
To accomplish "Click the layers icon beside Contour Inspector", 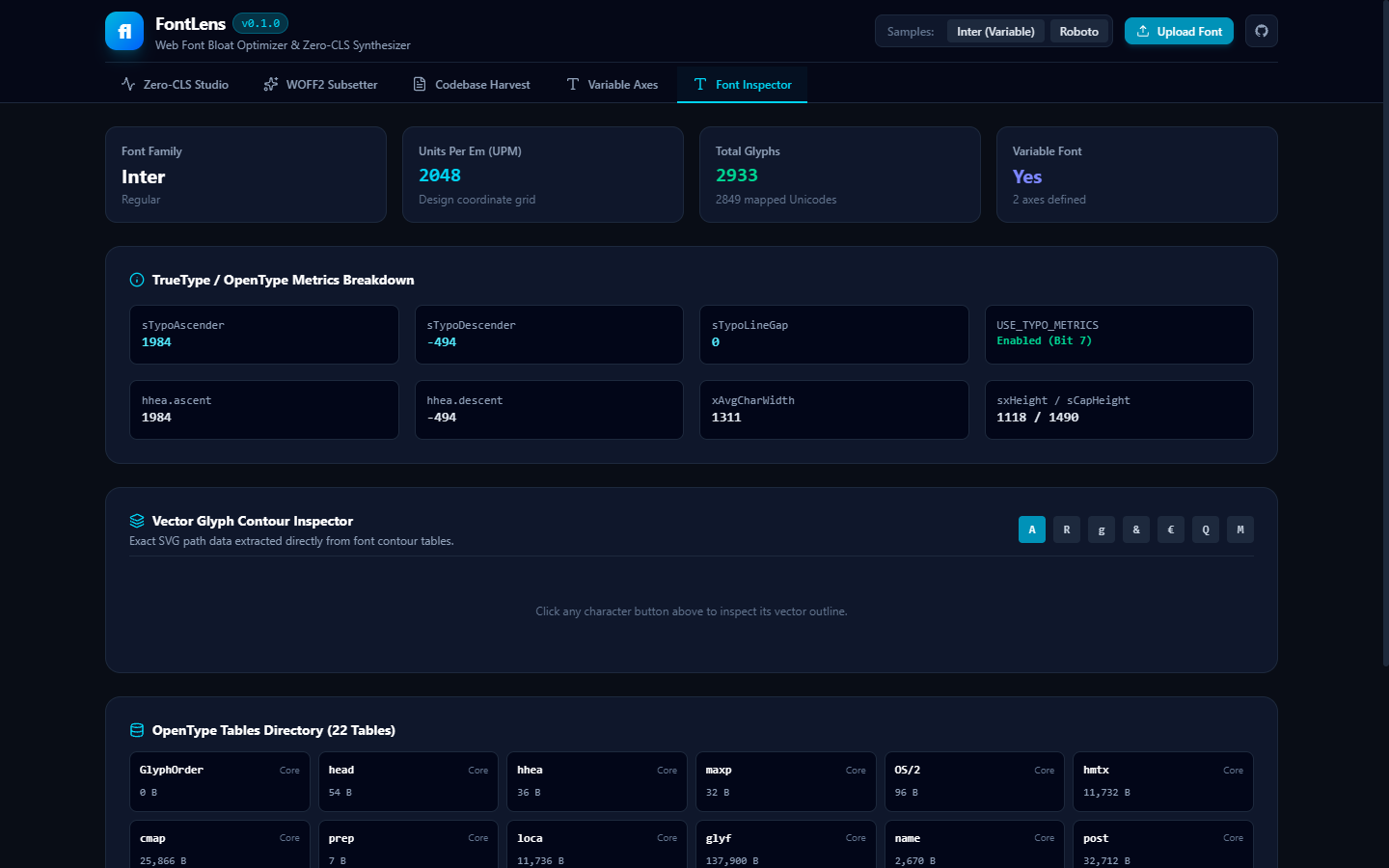I will tap(137, 521).
